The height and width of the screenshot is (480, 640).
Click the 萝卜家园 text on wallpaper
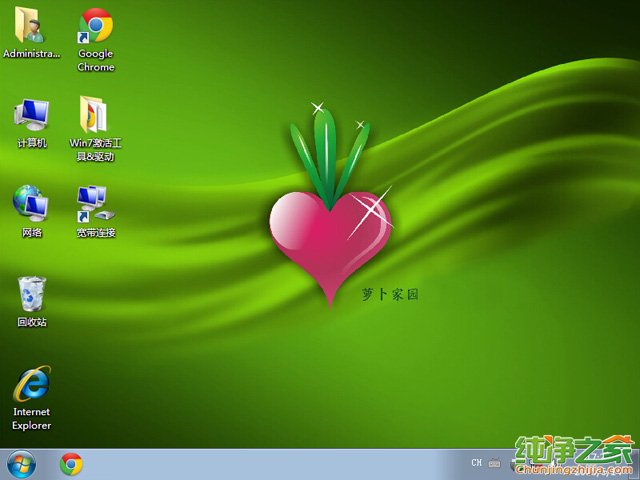pyautogui.click(x=389, y=295)
